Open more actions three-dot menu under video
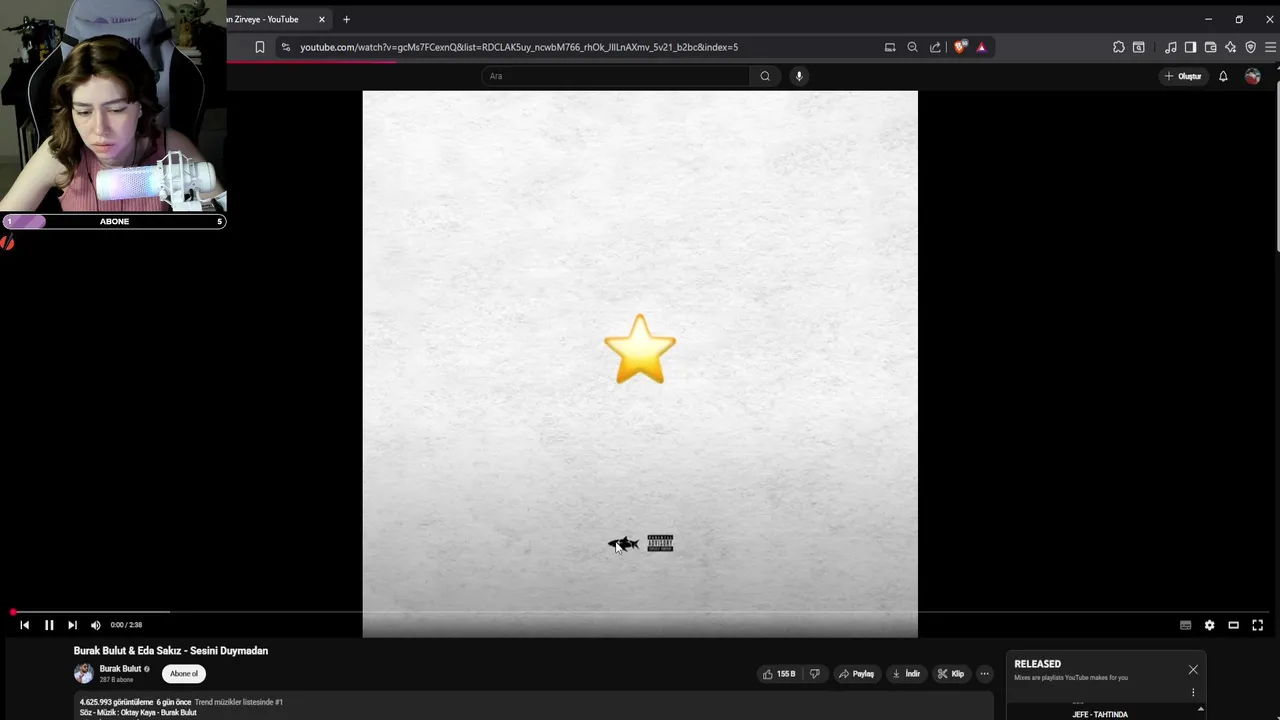Image resolution: width=1280 pixels, height=720 pixels. pyautogui.click(x=984, y=674)
